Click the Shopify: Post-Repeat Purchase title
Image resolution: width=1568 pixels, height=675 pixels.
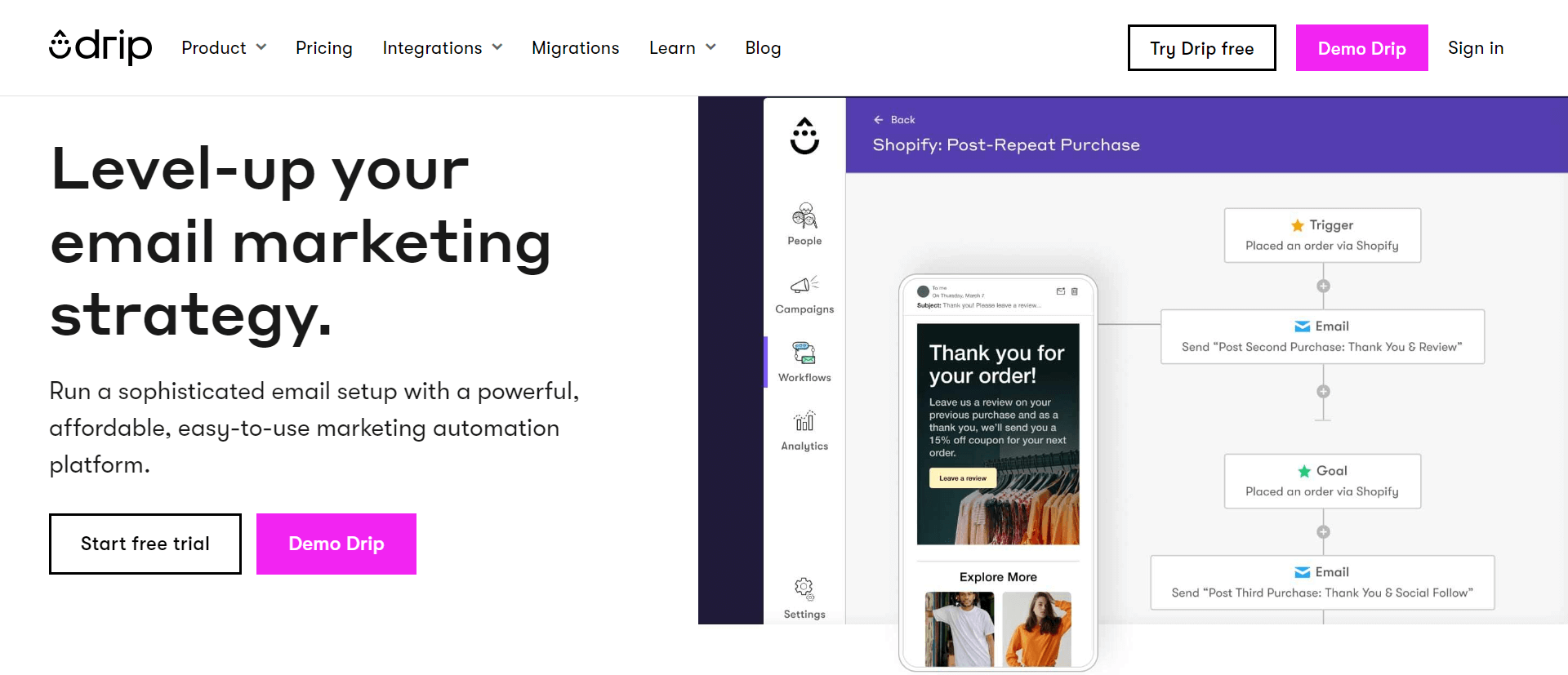tap(1006, 145)
